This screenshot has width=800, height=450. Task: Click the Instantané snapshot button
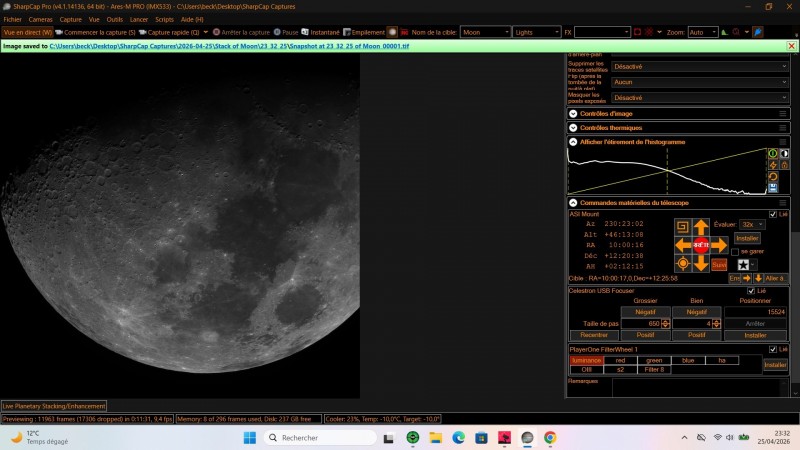pyautogui.click(x=320, y=32)
